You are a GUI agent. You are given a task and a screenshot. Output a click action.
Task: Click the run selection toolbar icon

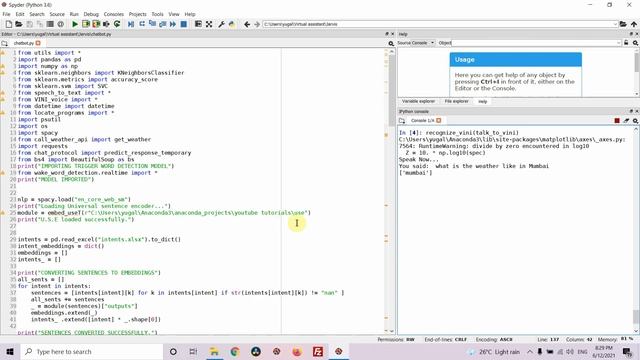click(106, 24)
